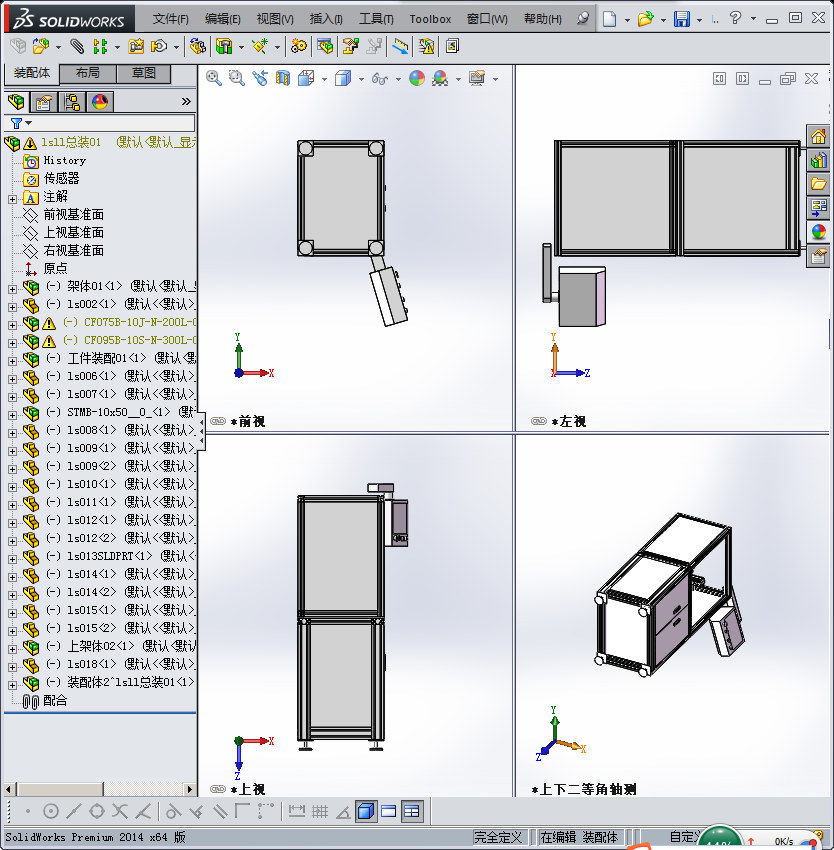Screen dimensions: 834x850
Task: Click the View Settings monitor icon
Action: (477, 79)
